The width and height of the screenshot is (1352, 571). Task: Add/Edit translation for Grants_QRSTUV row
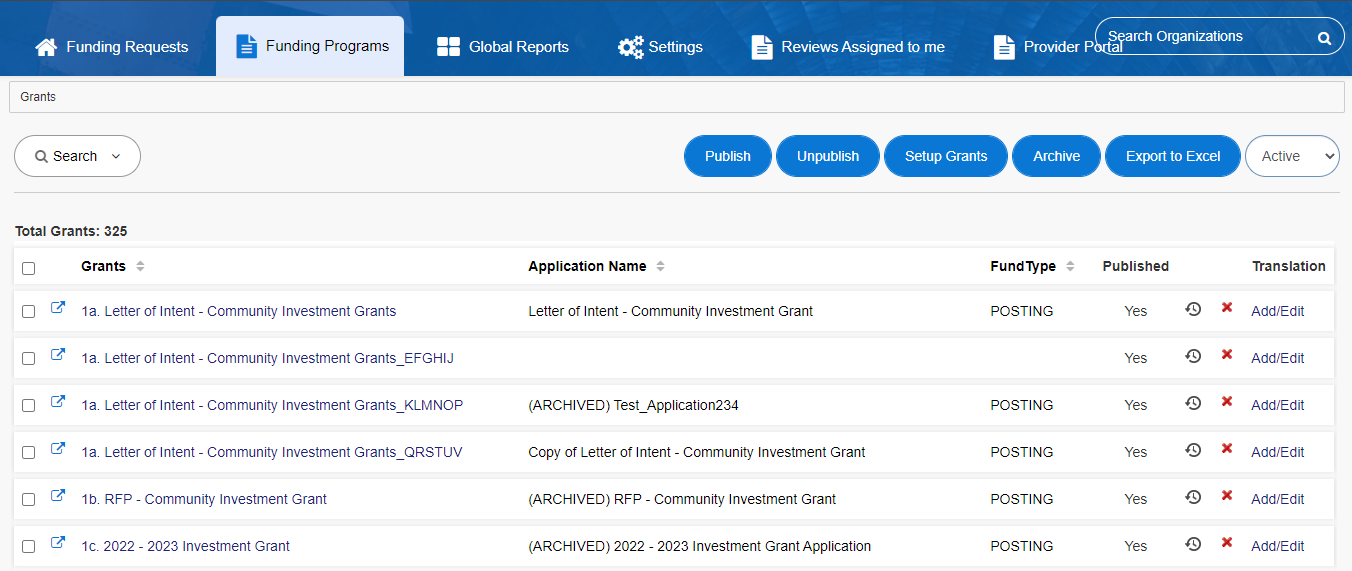pos(1278,452)
